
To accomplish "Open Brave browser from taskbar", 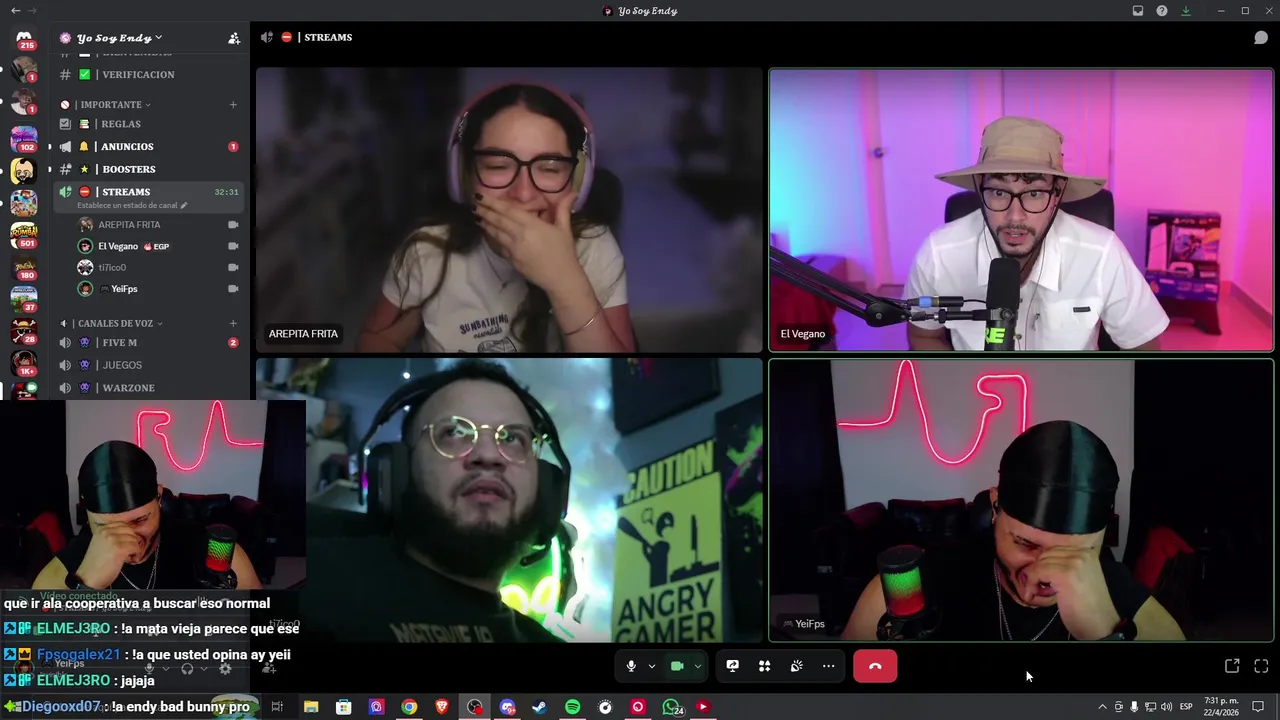I will click(x=442, y=707).
